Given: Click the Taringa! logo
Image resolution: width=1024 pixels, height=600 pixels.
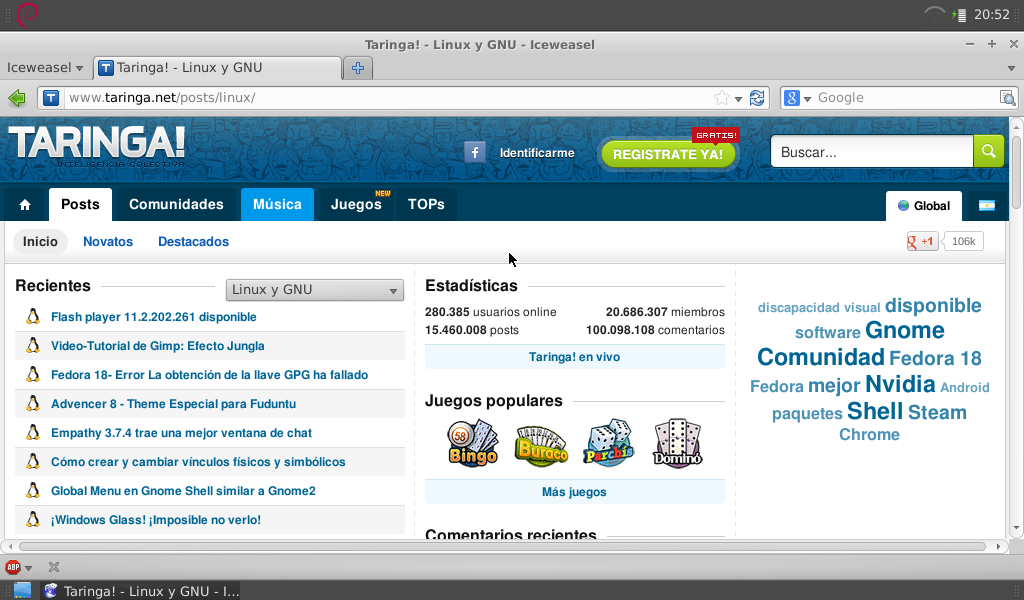Looking at the screenshot, I should click(x=97, y=146).
